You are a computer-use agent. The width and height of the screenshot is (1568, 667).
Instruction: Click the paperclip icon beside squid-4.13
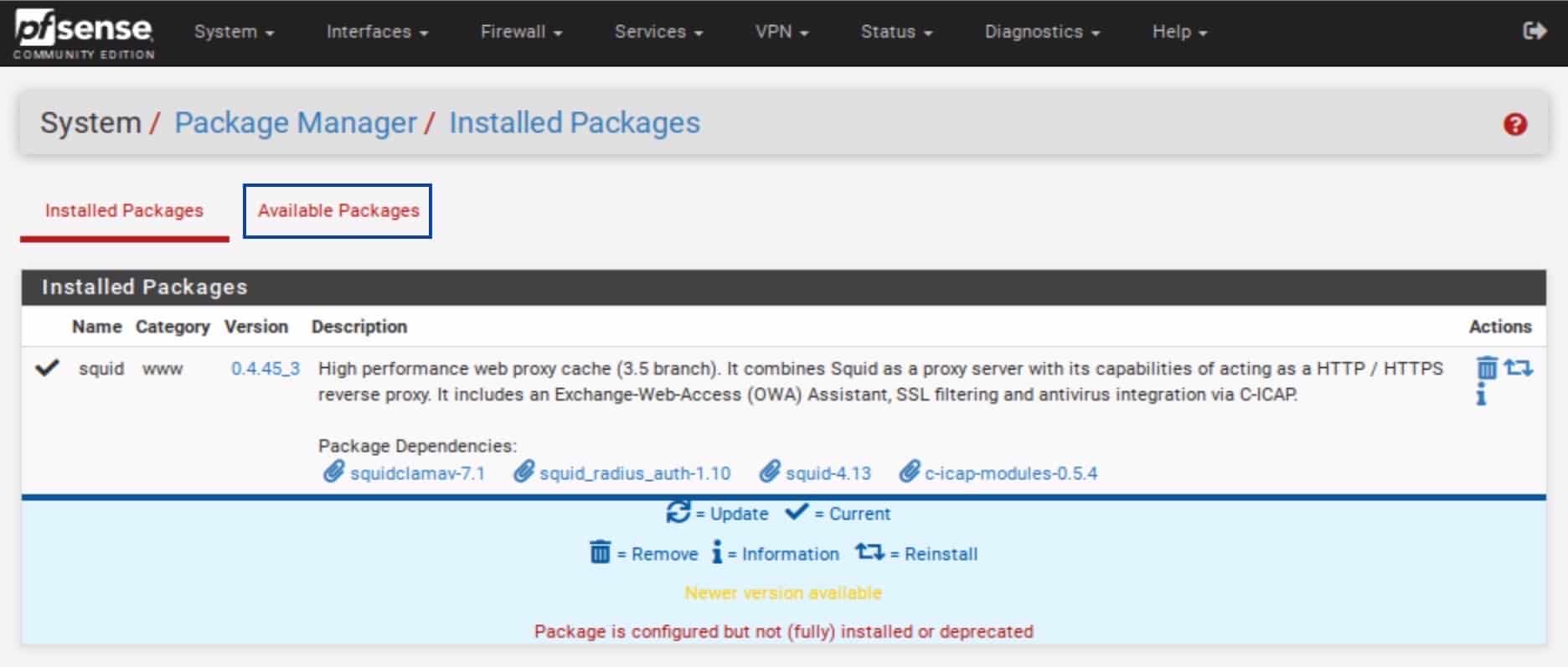(x=770, y=472)
